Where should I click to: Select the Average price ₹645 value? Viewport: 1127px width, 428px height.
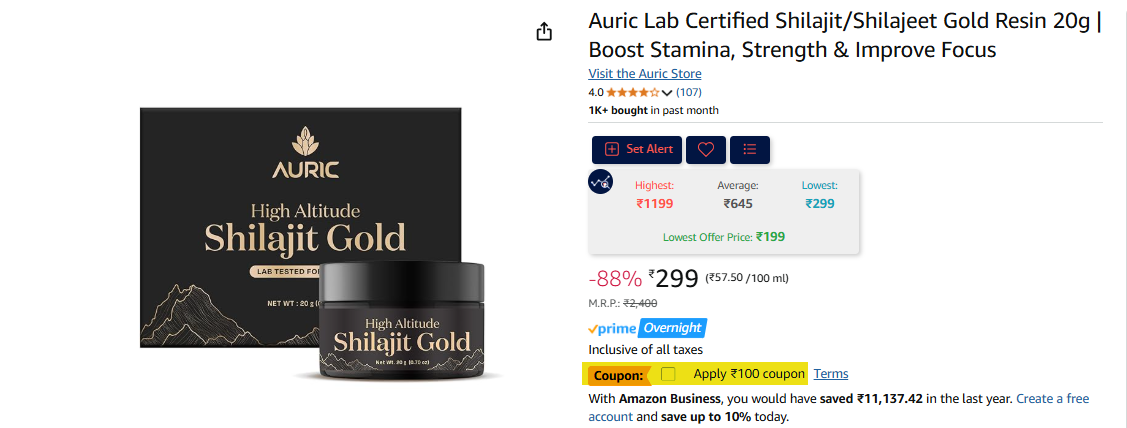(x=738, y=204)
